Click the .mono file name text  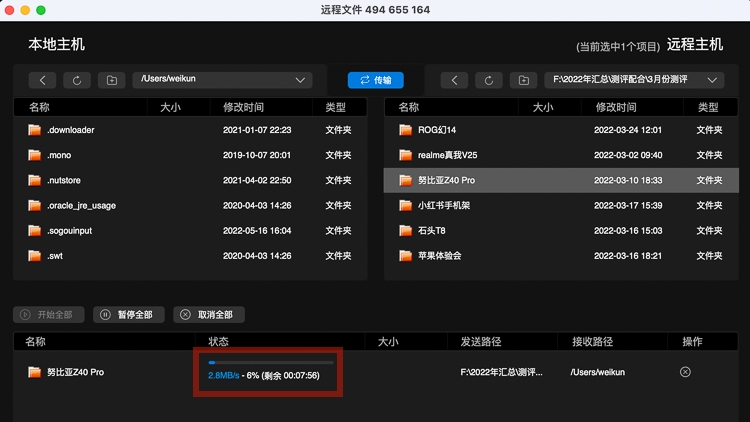[x=59, y=155]
